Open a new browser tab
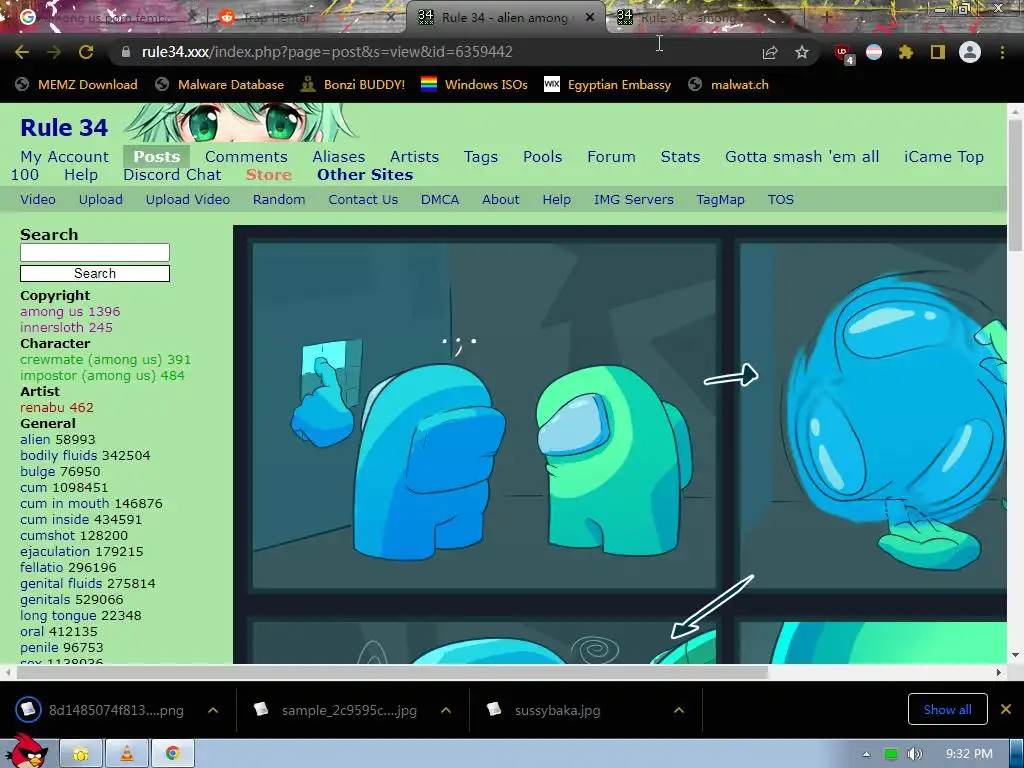Viewport: 1024px width, 768px height. click(x=826, y=18)
